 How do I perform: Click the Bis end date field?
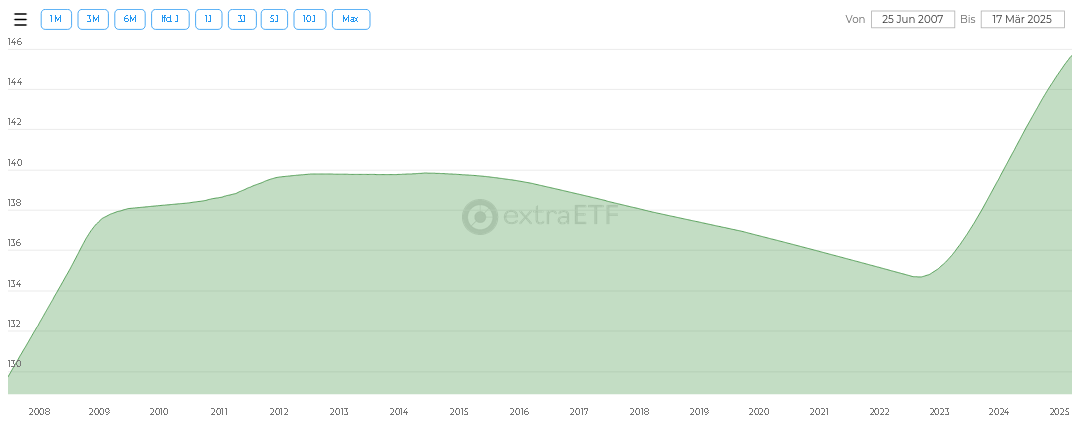pos(1022,19)
